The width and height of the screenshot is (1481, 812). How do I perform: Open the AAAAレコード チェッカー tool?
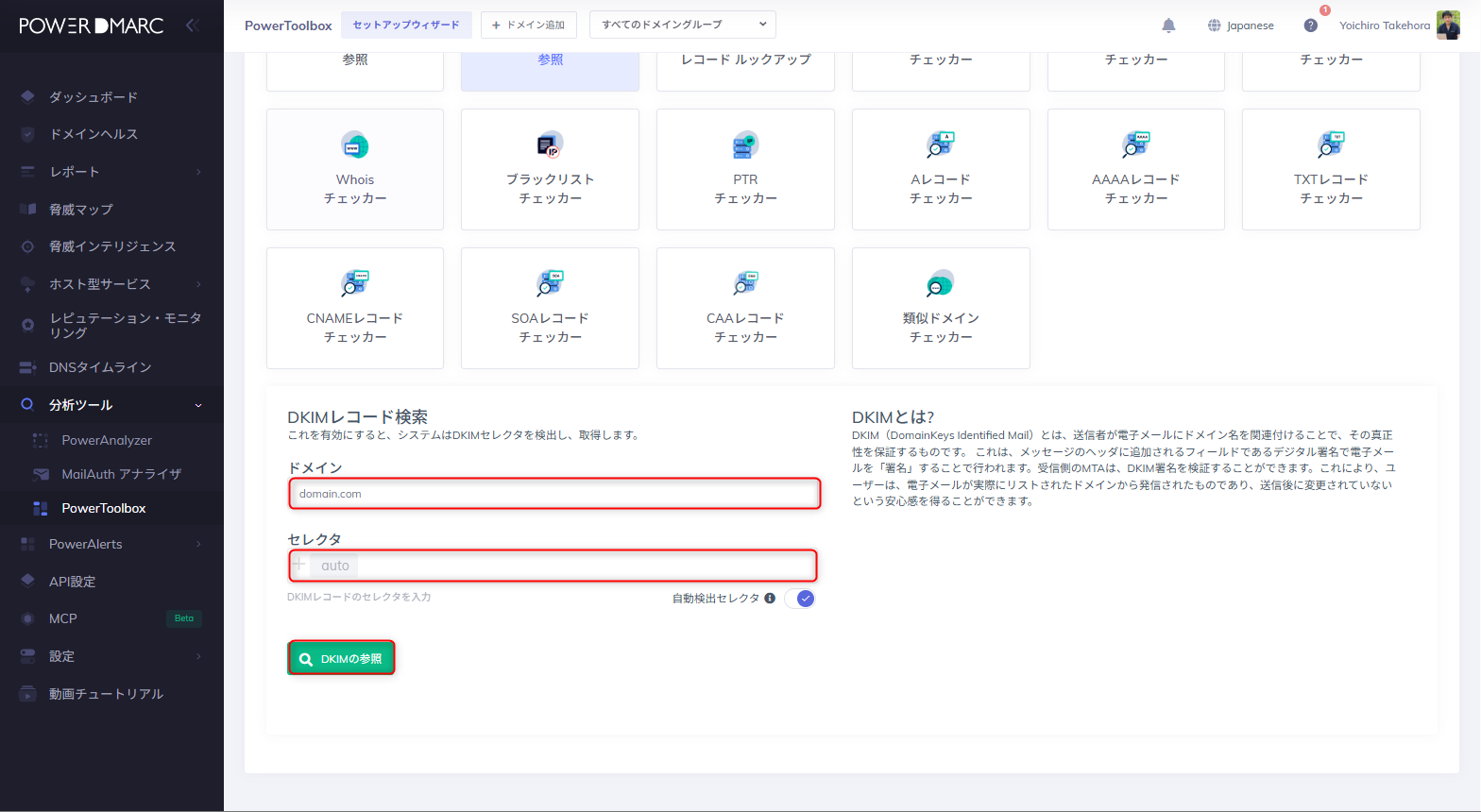pos(1136,169)
